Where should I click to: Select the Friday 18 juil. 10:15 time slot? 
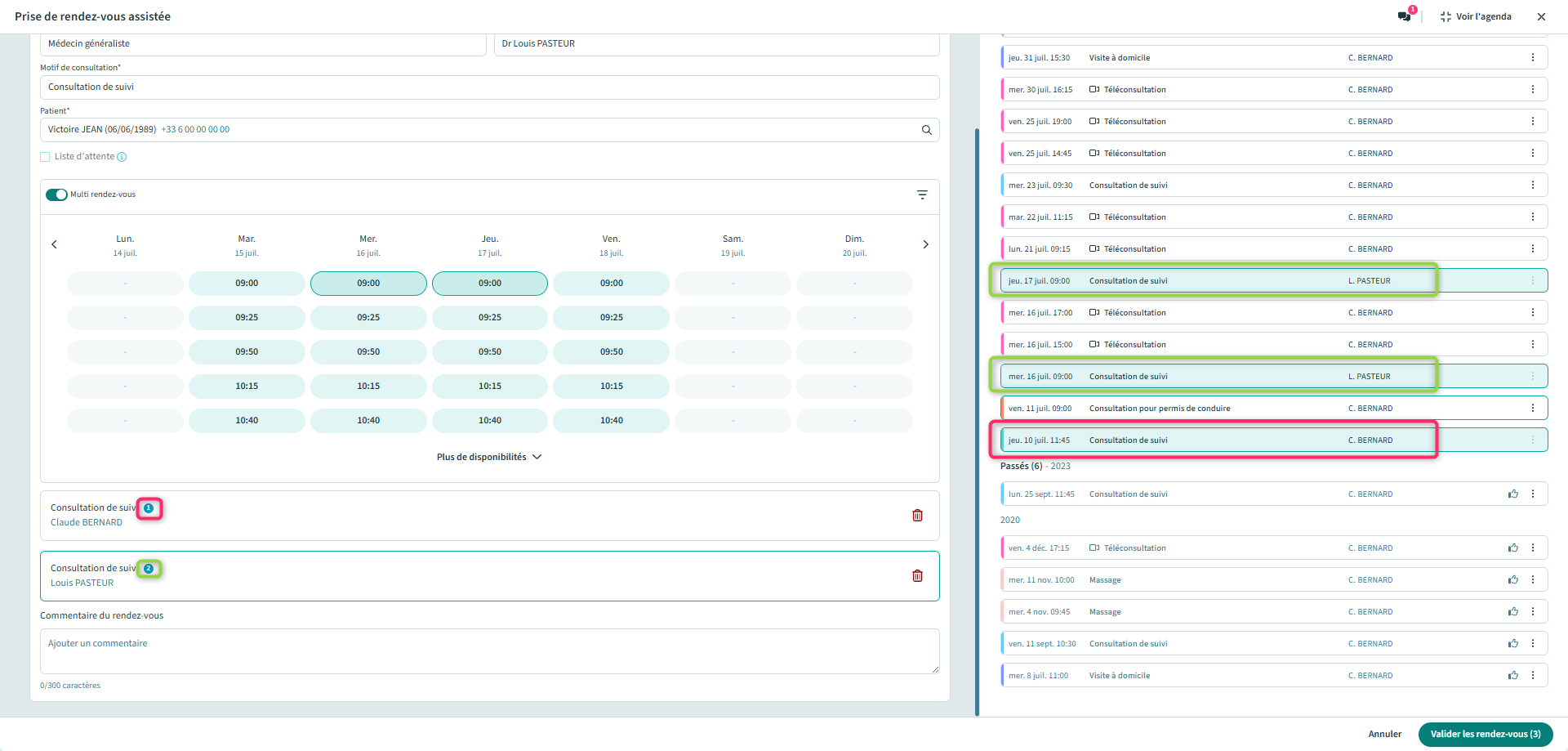click(611, 387)
